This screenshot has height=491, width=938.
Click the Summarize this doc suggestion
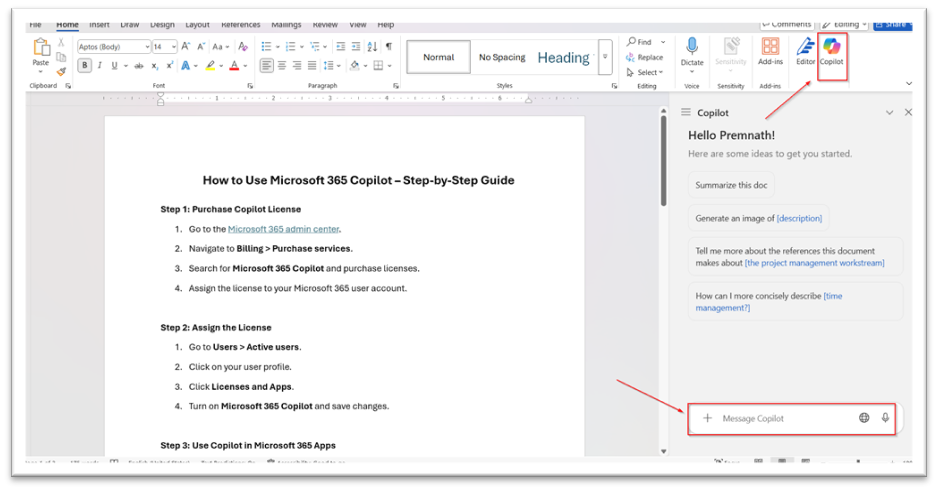(x=731, y=185)
